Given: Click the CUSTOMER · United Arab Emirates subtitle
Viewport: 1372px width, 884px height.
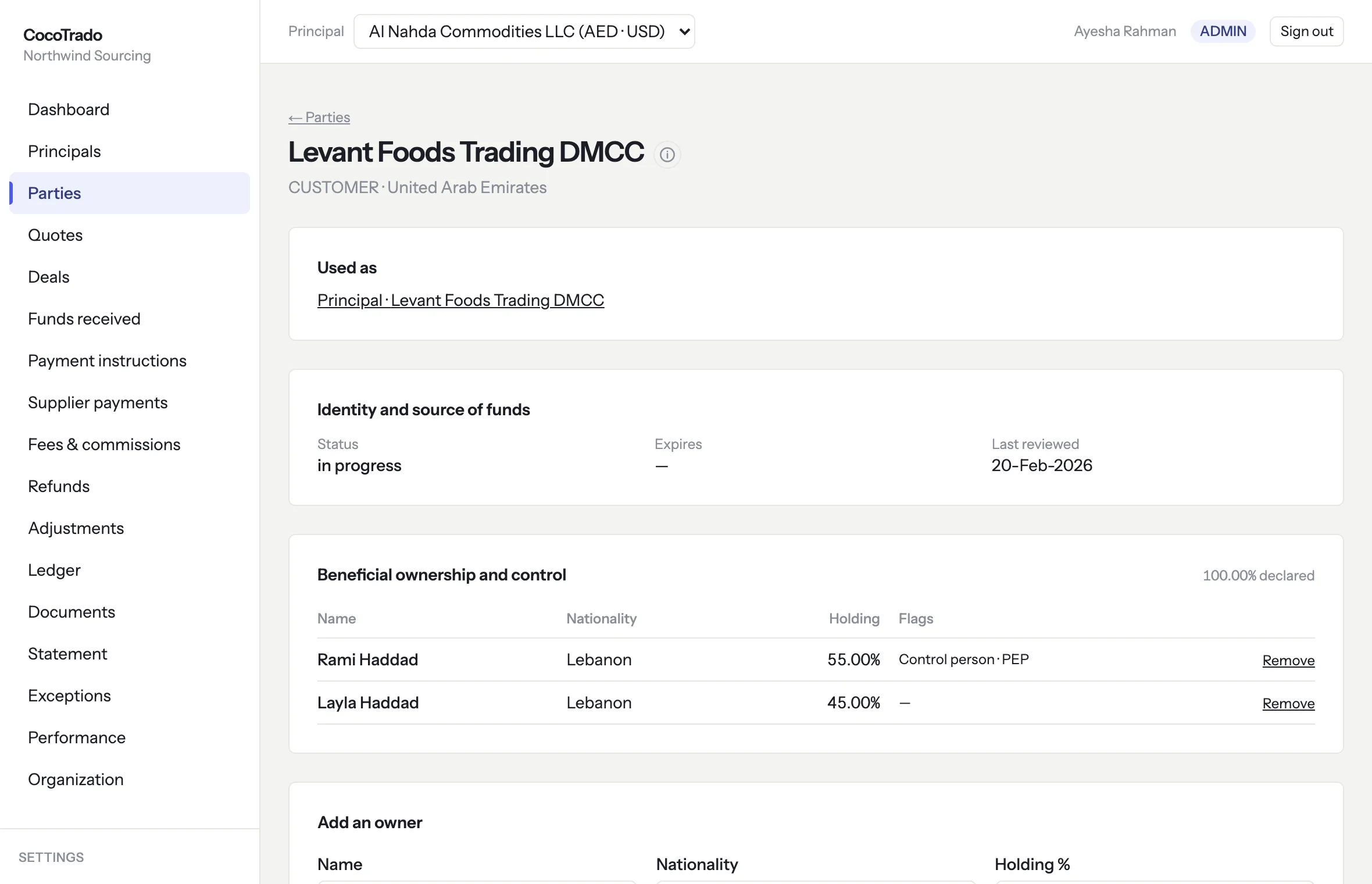Looking at the screenshot, I should 417,187.
